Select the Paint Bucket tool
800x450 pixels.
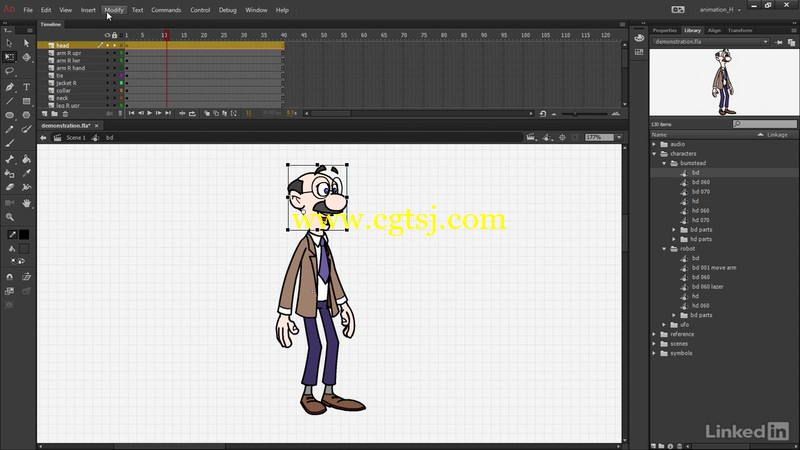pos(26,159)
